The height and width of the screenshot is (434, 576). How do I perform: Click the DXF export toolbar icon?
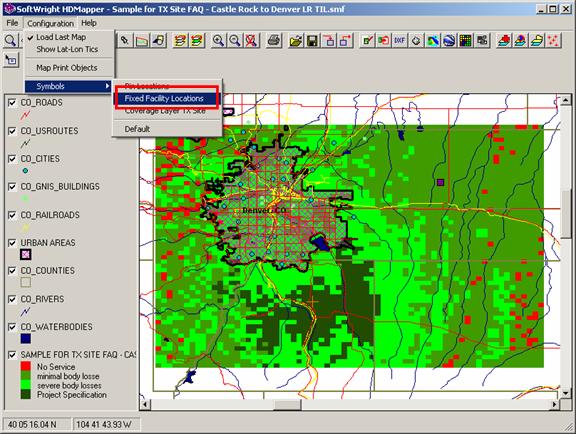coord(400,40)
